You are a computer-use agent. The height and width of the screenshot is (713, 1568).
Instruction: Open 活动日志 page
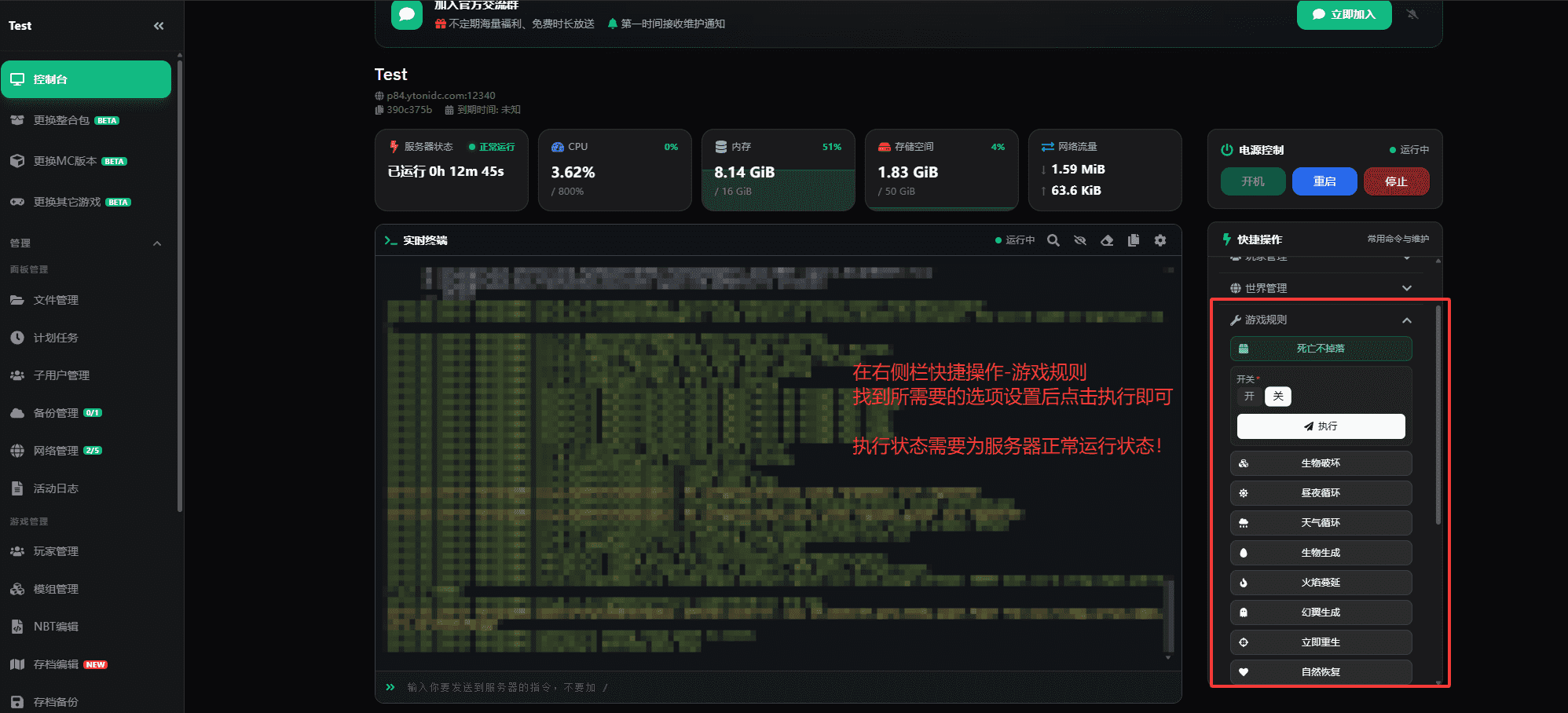pos(86,488)
